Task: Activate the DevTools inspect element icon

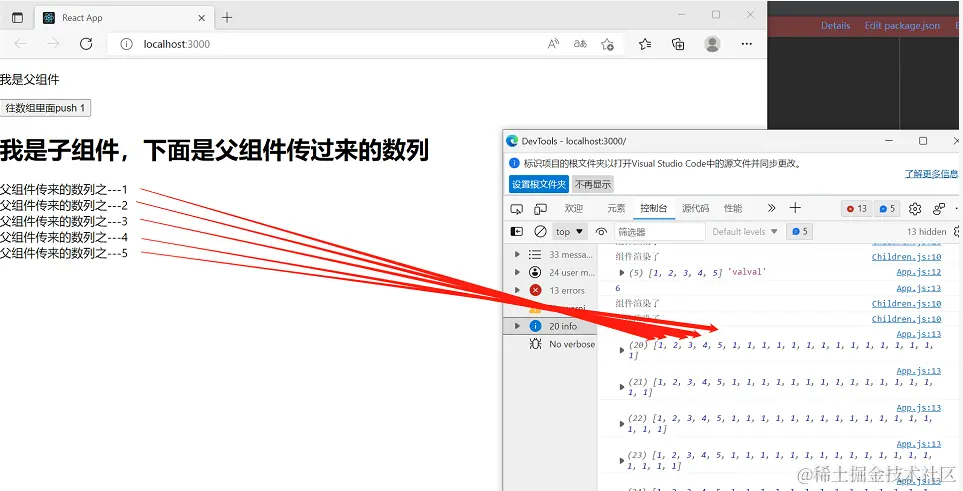Action: [x=517, y=209]
